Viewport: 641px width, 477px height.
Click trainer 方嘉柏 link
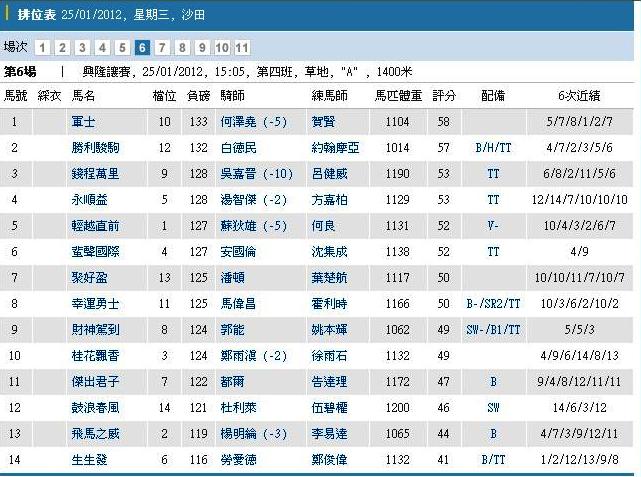[329, 199]
